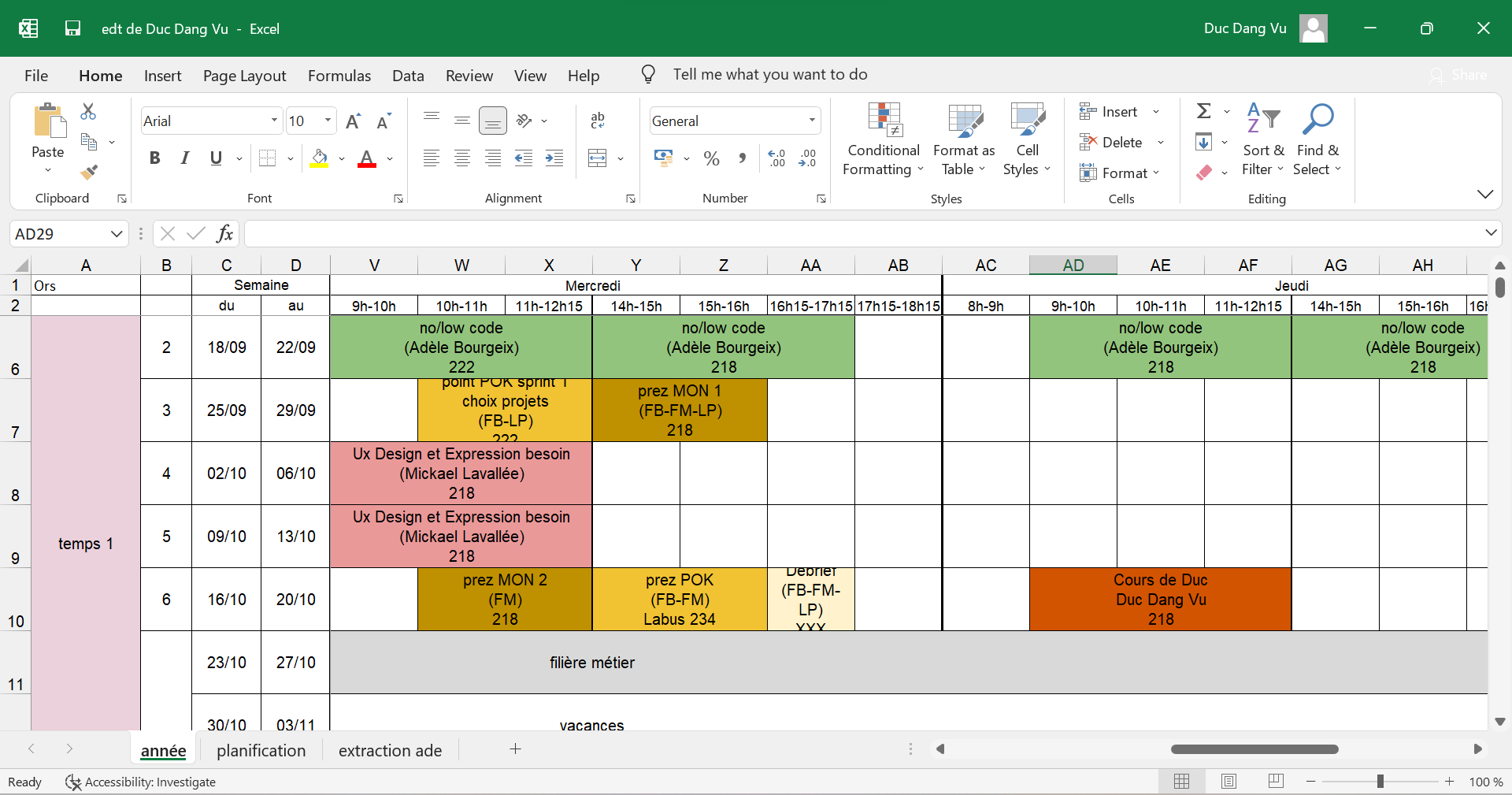Click the Paste clipboard icon

coord(49,121)
